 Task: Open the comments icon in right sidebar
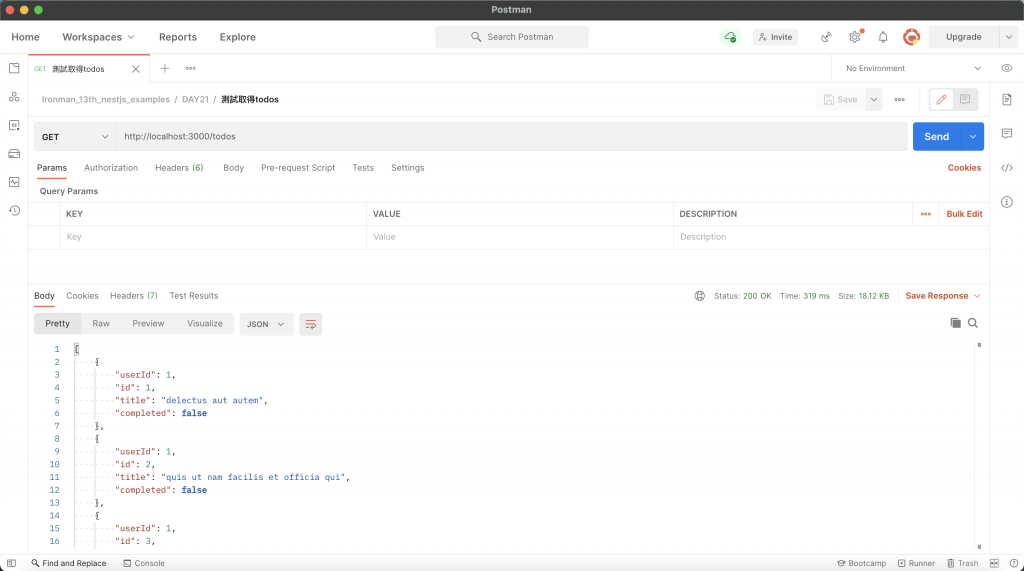click(x=1006, y=133)
